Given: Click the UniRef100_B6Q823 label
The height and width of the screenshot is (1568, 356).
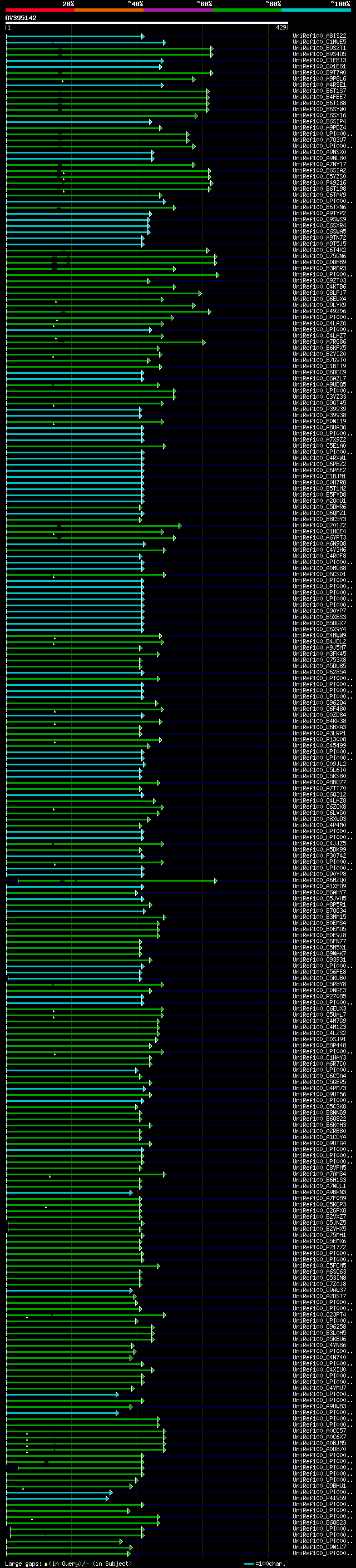Looking at the screenshot, I should (x=319, y=1522).
